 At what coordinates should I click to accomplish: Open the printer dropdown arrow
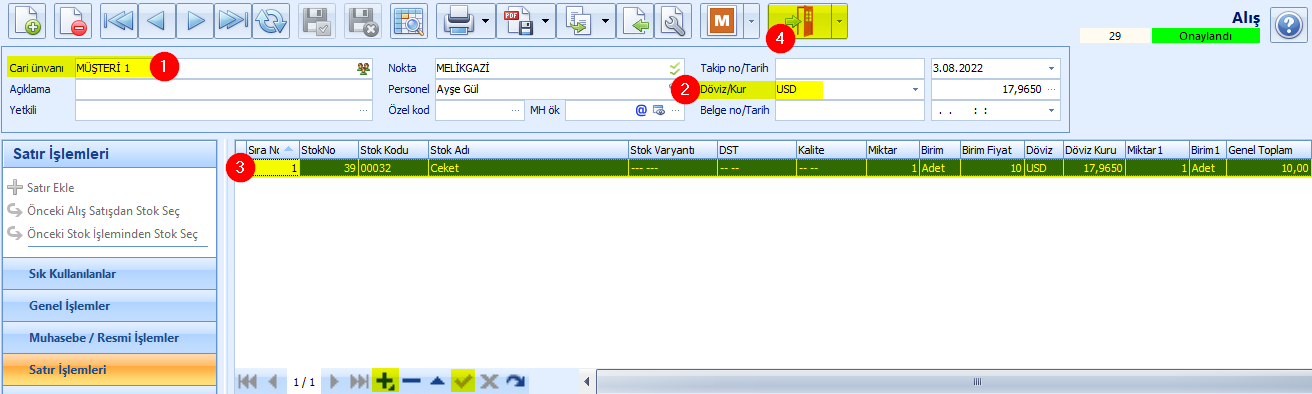[485, 20]
